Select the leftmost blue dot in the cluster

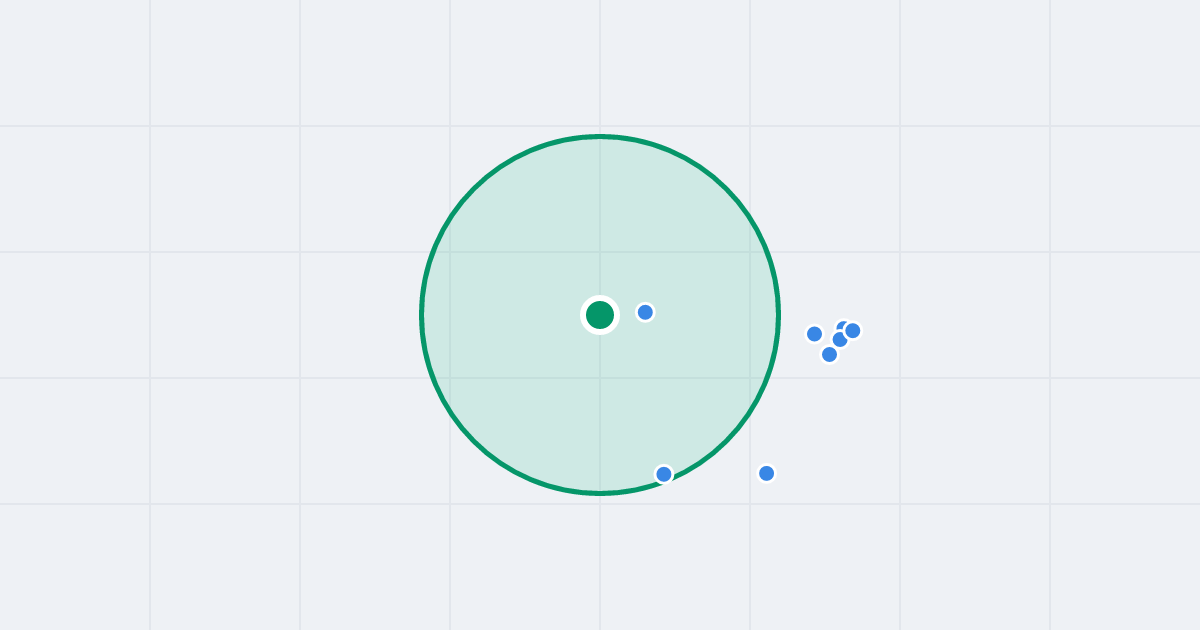tap(814, 334)
